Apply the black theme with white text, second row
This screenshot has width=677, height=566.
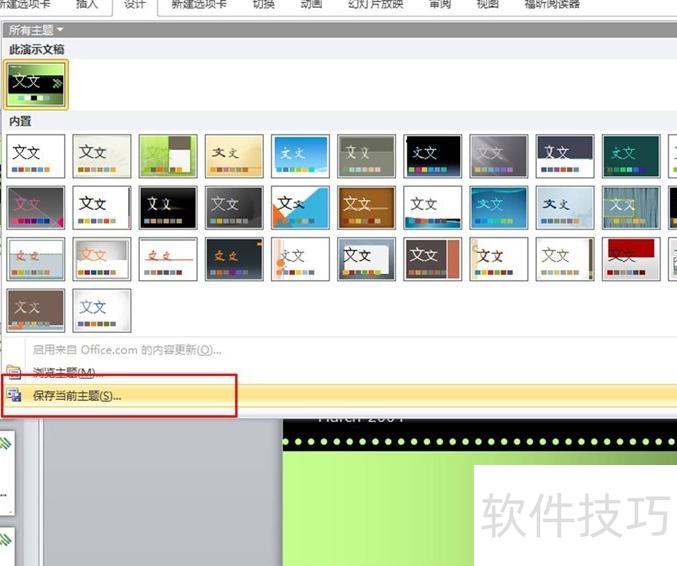click(168, 207)
